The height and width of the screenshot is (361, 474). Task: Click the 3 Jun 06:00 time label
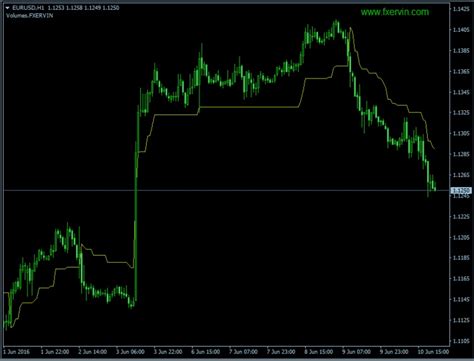pos(130,352)
